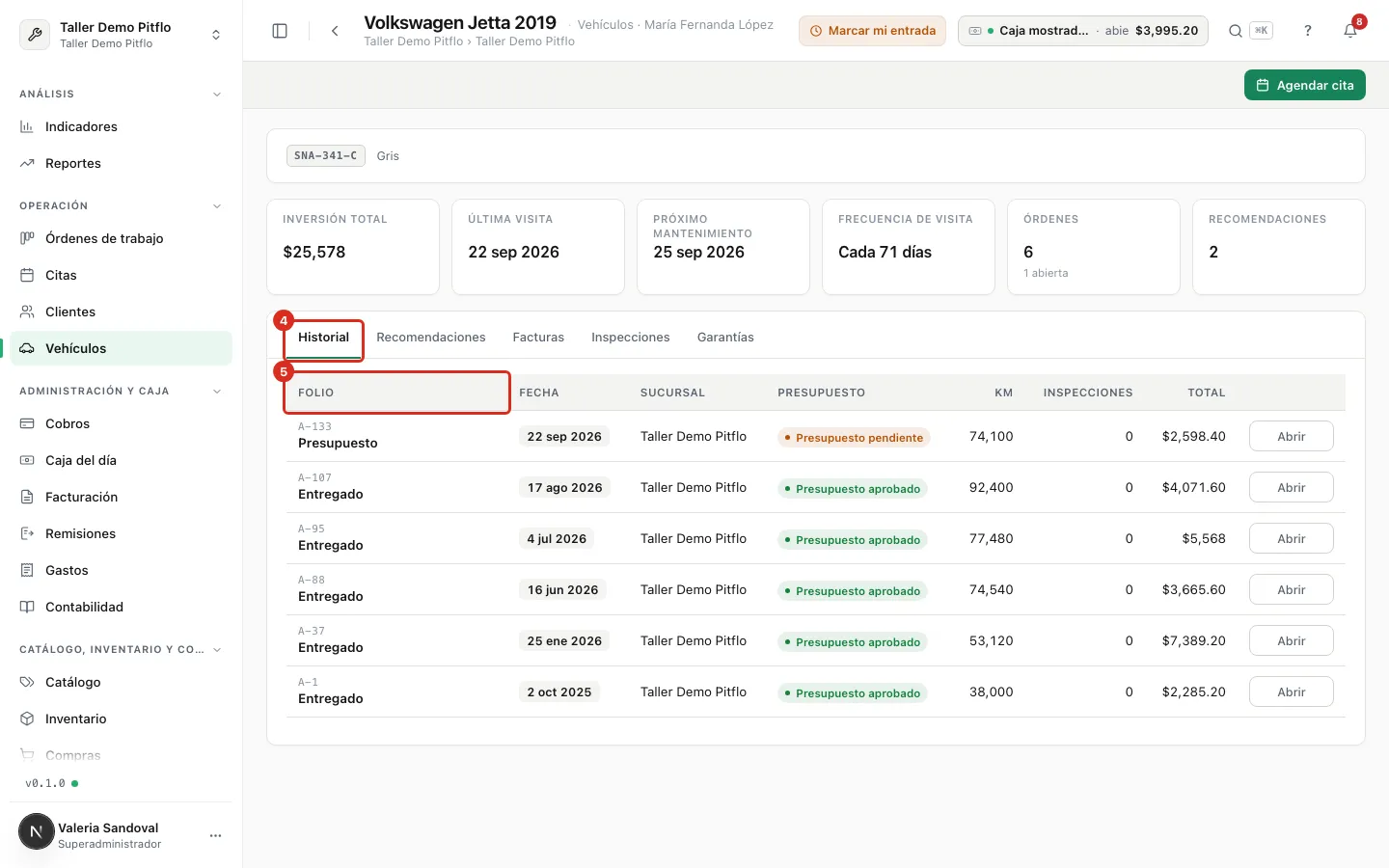Open order A-95 with Abrir
This screenshot has width=1389, height=868.
(x=1292, y=538)
